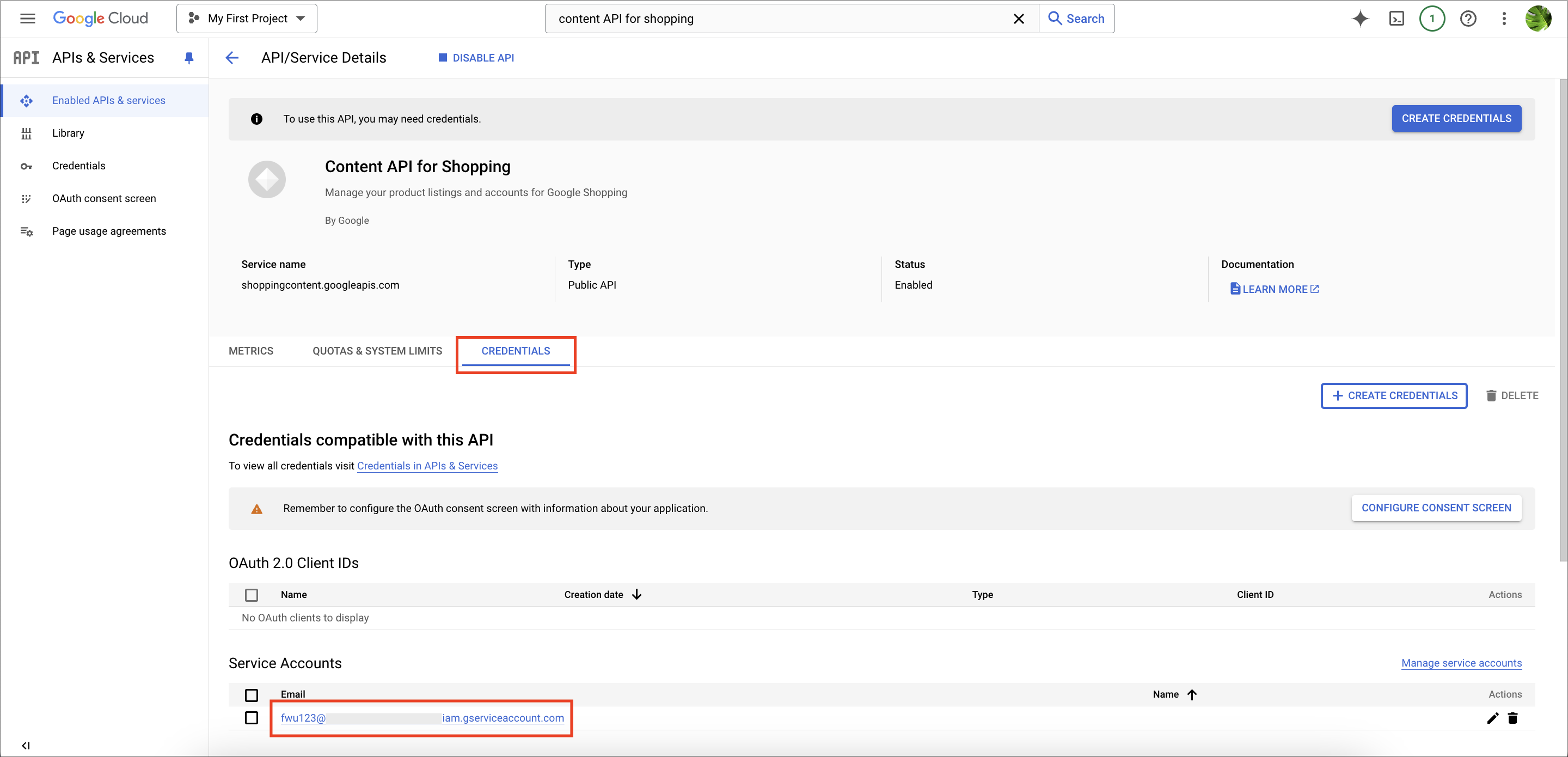Go back with the arrow icon

[232, 58]
